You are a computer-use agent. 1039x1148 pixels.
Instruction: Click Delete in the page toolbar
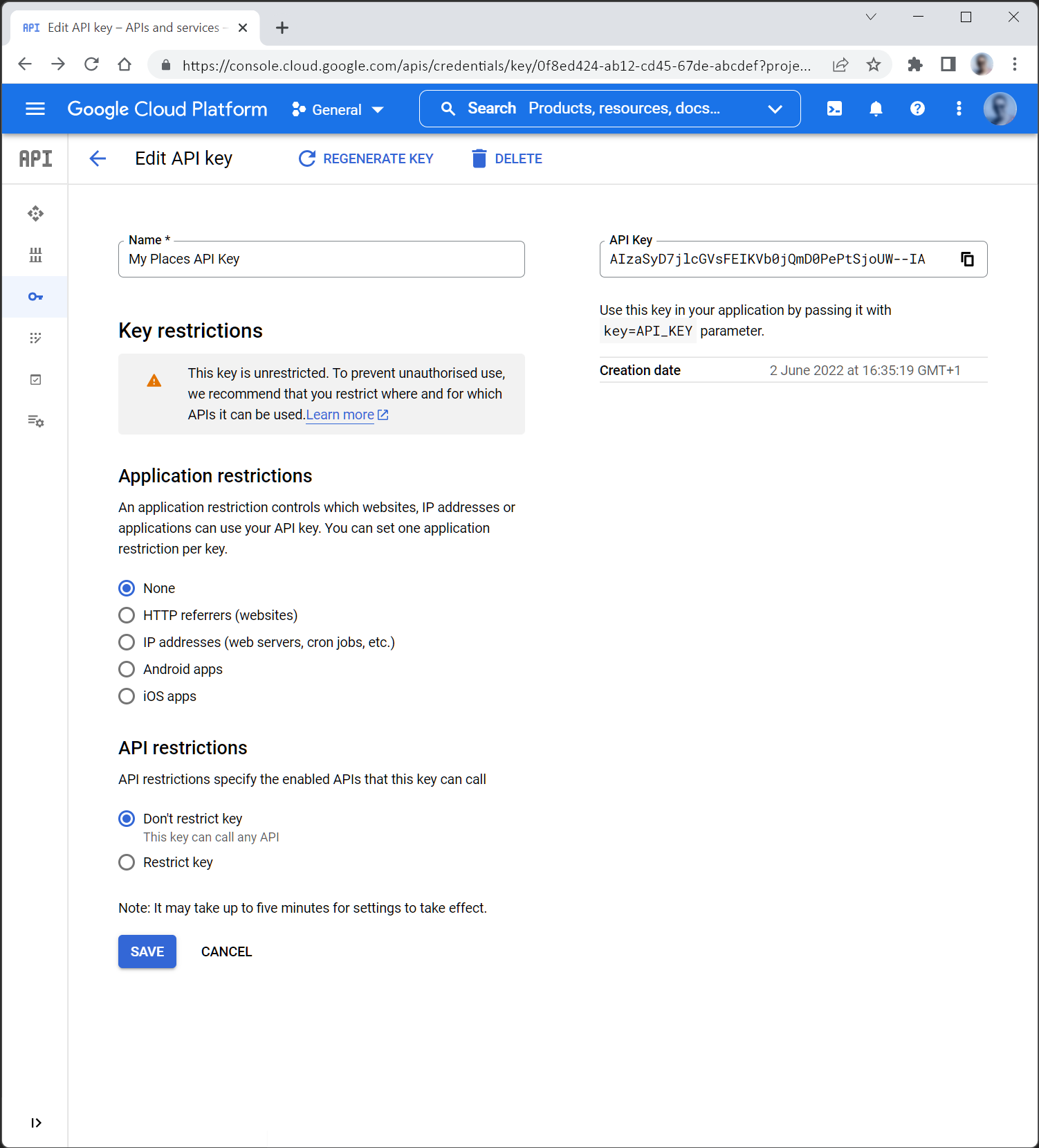pos(507,158)
